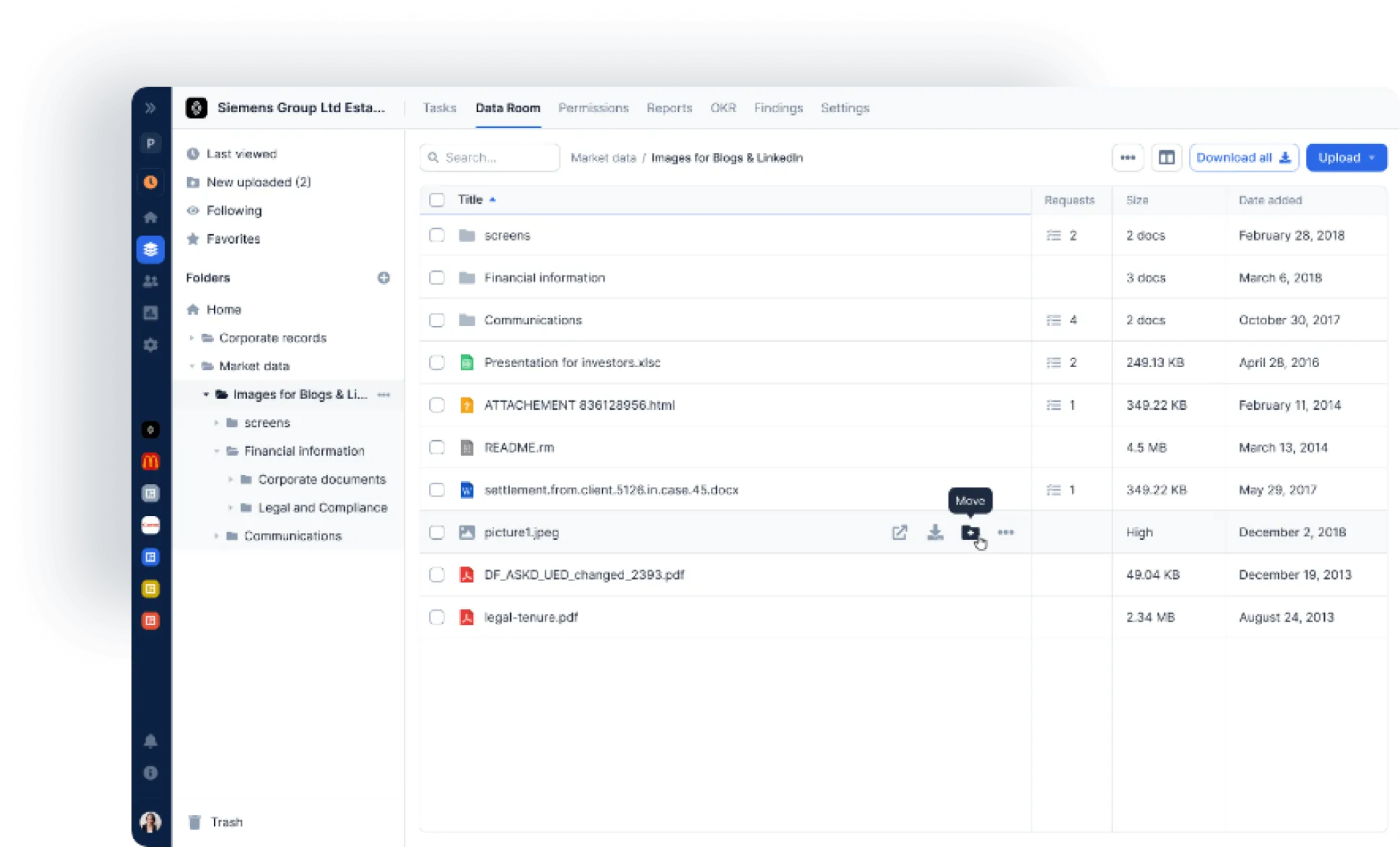Expand the sidebar with double chevron icon
Image resolution: width=1400 pixels, height=847 pixels.
(x=150, y=108)
